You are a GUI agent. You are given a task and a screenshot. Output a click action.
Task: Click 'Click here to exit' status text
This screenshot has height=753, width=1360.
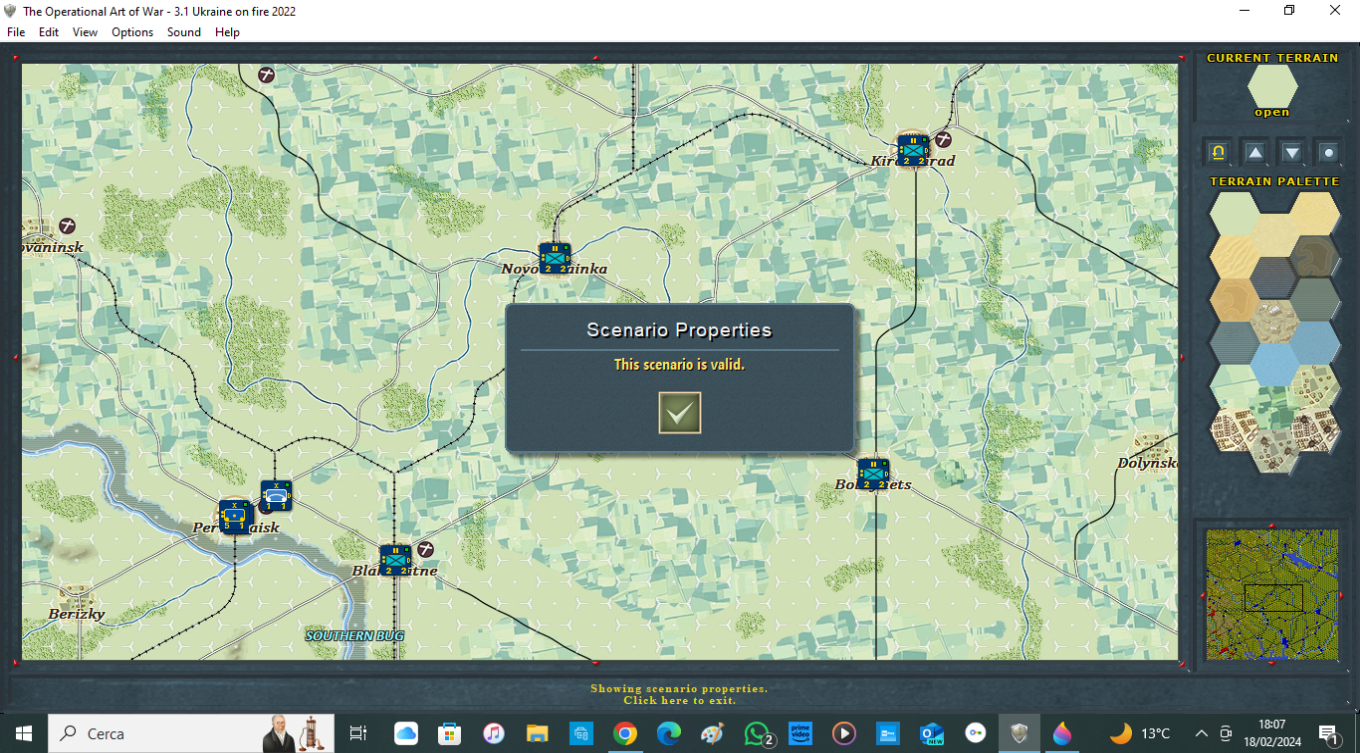(x=679, y=700)
